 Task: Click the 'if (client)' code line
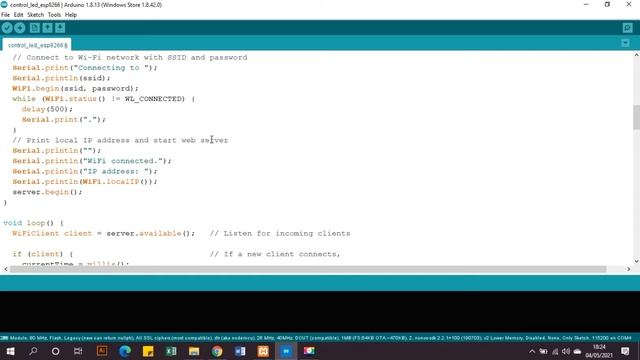pos(42,254)
